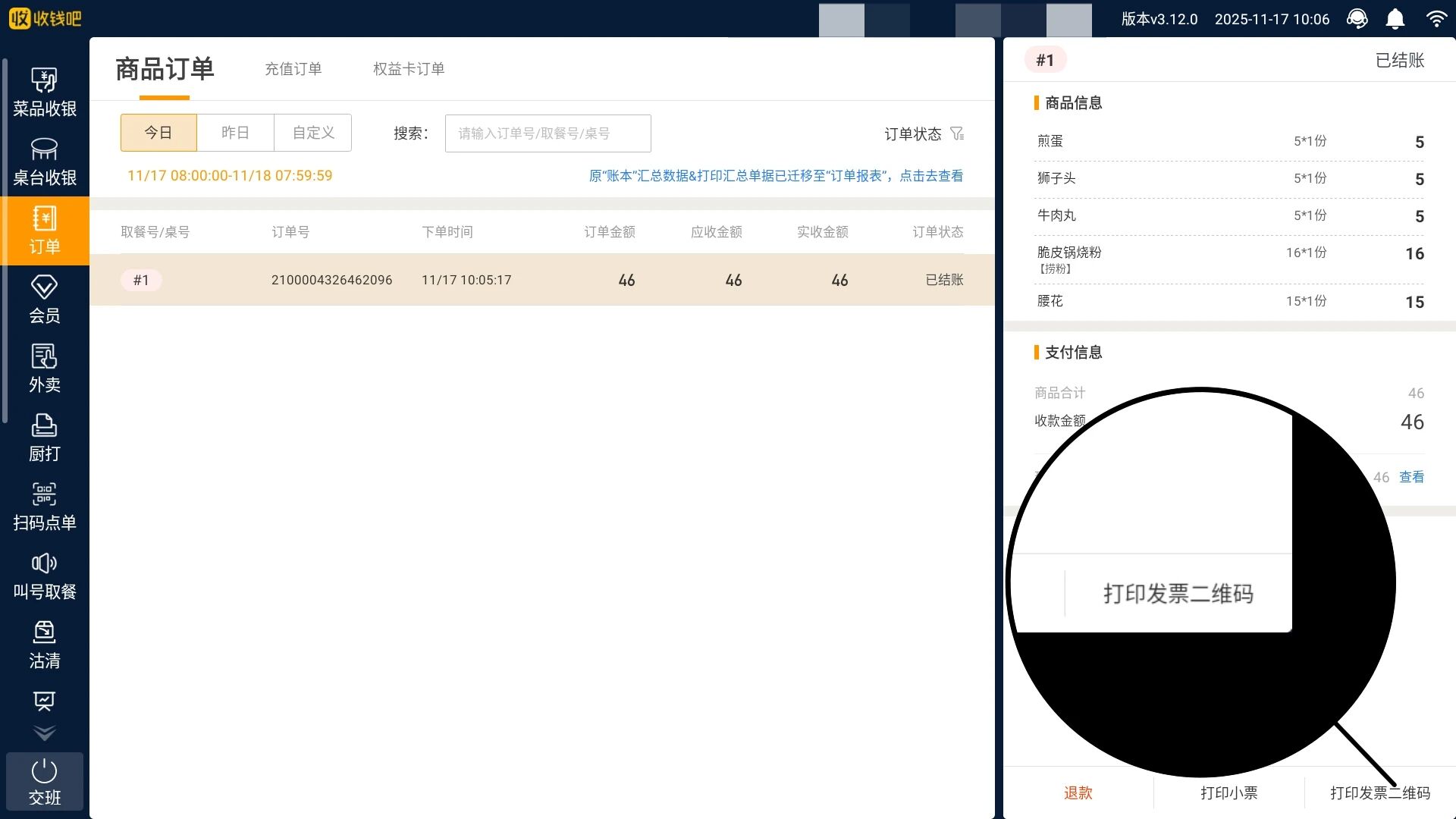The height and width of the screenshot is (819, 1456).
Task: Click the 点击去查看 report link
Action: coord(930,176)
